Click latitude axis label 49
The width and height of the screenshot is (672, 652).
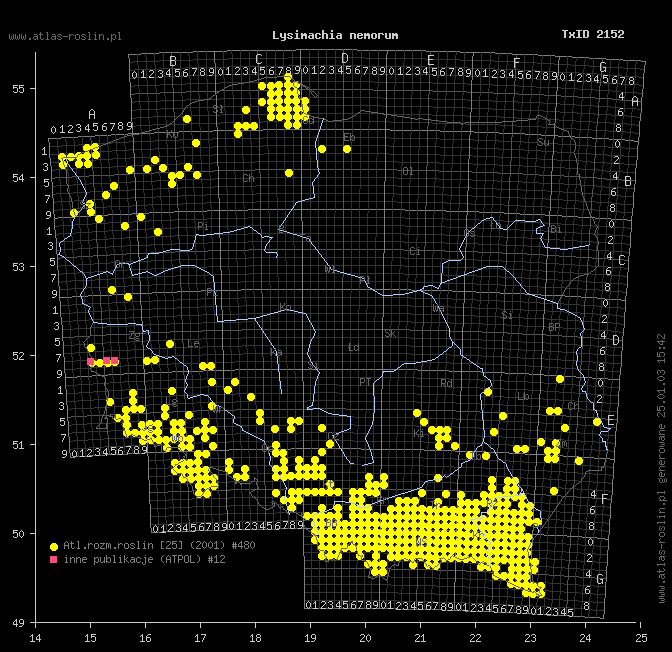tap(18, 623)
